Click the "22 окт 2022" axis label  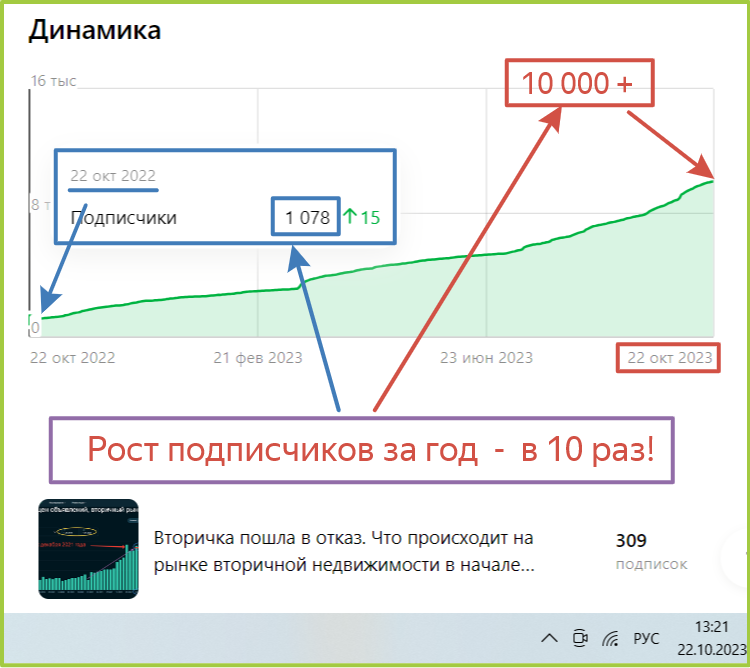click(x=72, y=358)
